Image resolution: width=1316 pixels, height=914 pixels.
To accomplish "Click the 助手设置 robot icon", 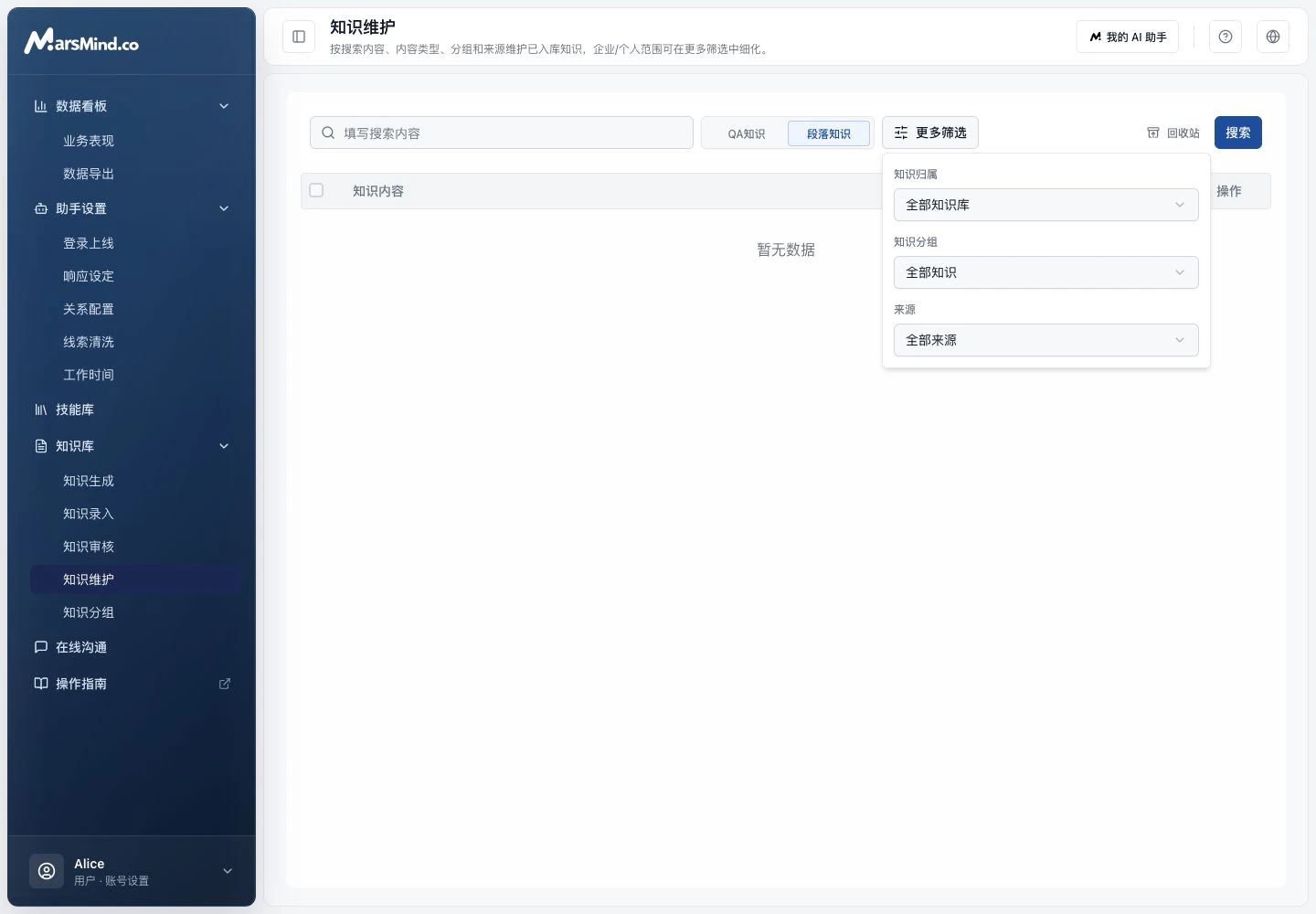I will point(40,208).
